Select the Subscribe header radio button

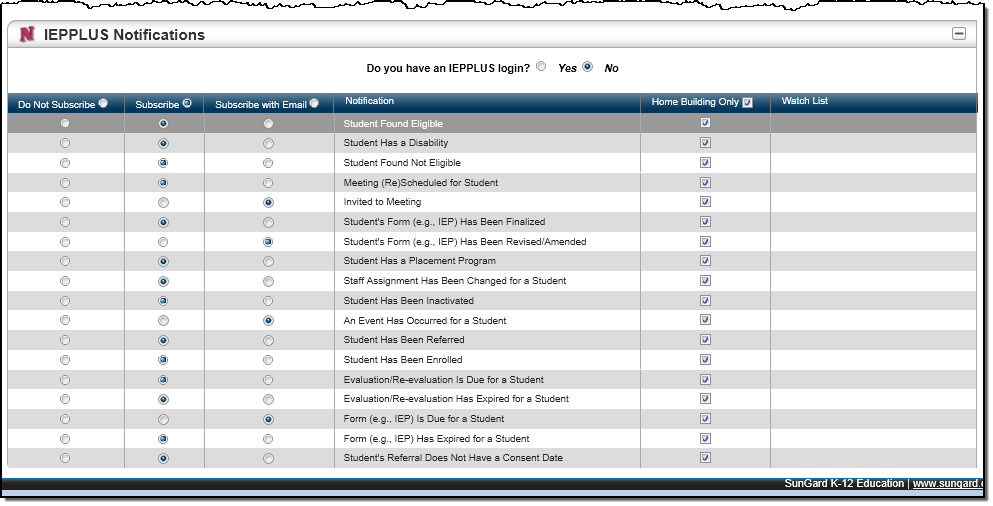click(187, 103)
